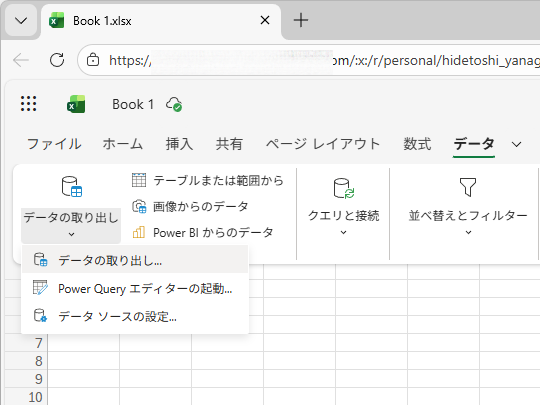Click the site lock icon in the address bar
The image size is (540, 405).
coord(93,60)
